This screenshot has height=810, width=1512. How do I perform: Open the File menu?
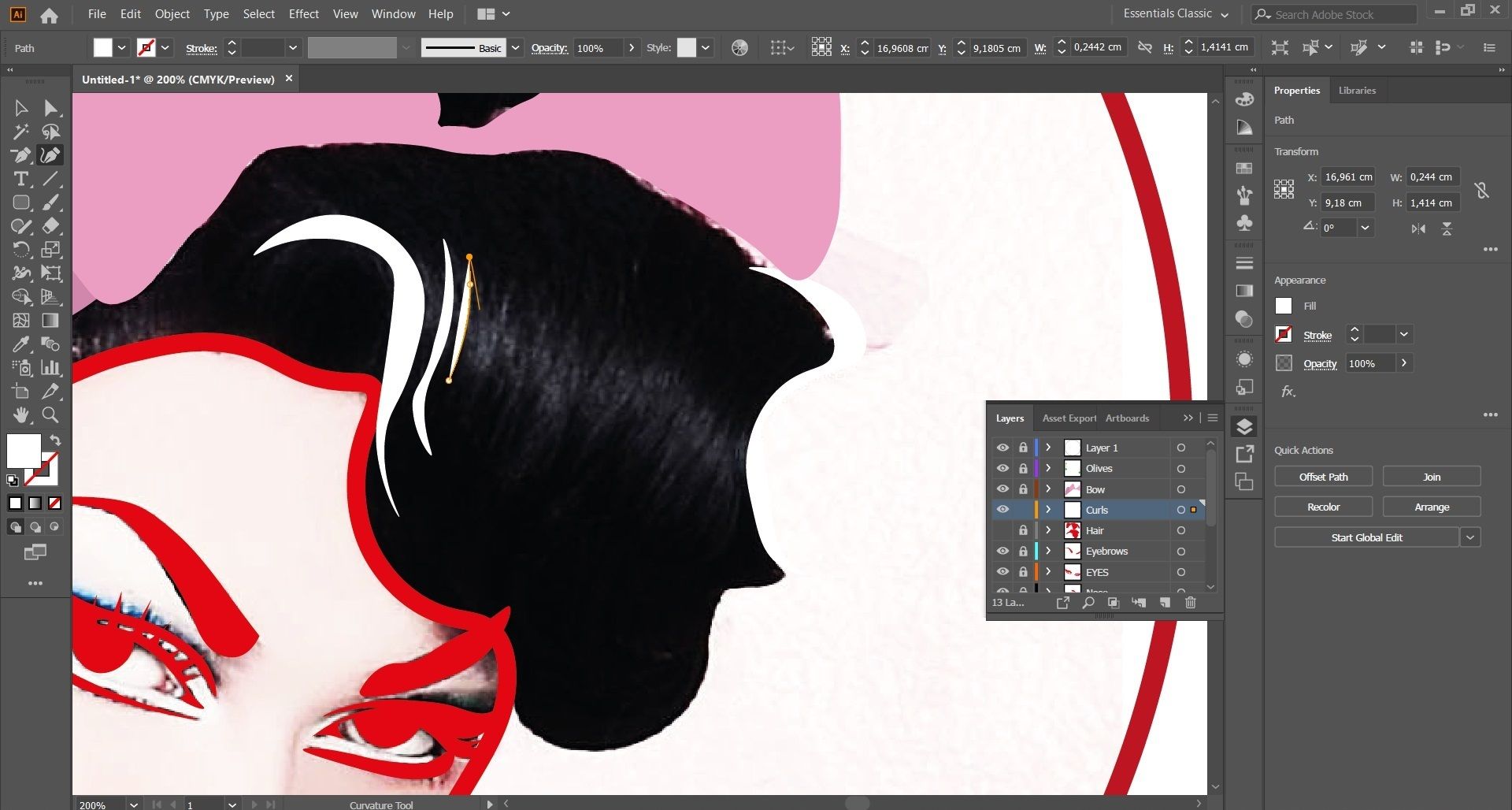tap(97, 14)
